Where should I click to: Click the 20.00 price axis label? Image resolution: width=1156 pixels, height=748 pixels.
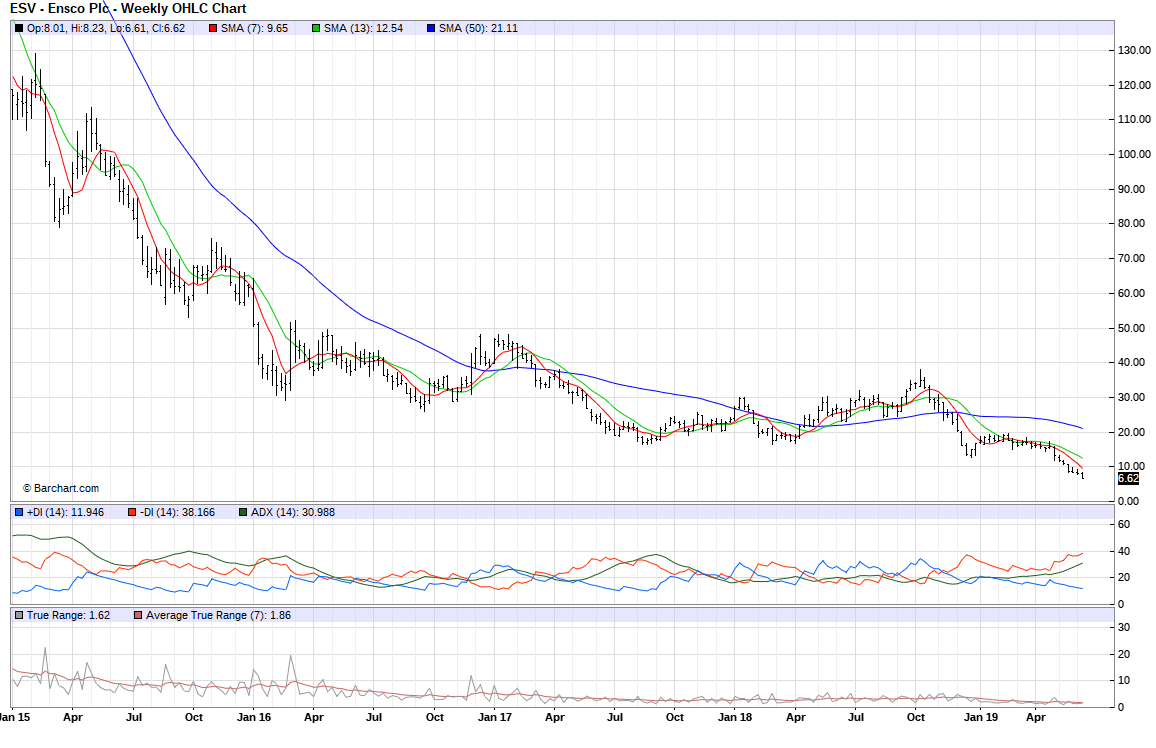click(1132, 432)
